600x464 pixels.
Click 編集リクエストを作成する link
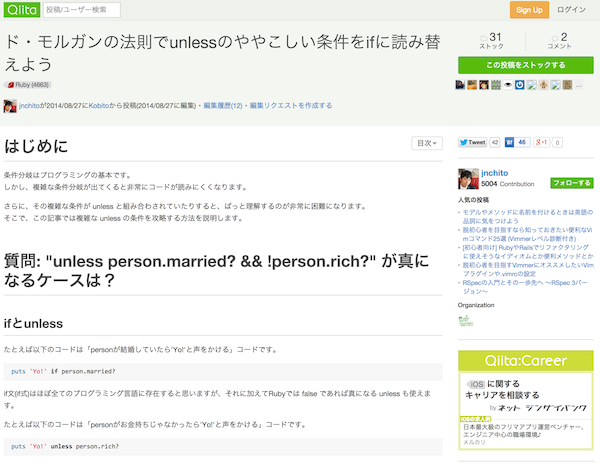(x=291, y=106)
